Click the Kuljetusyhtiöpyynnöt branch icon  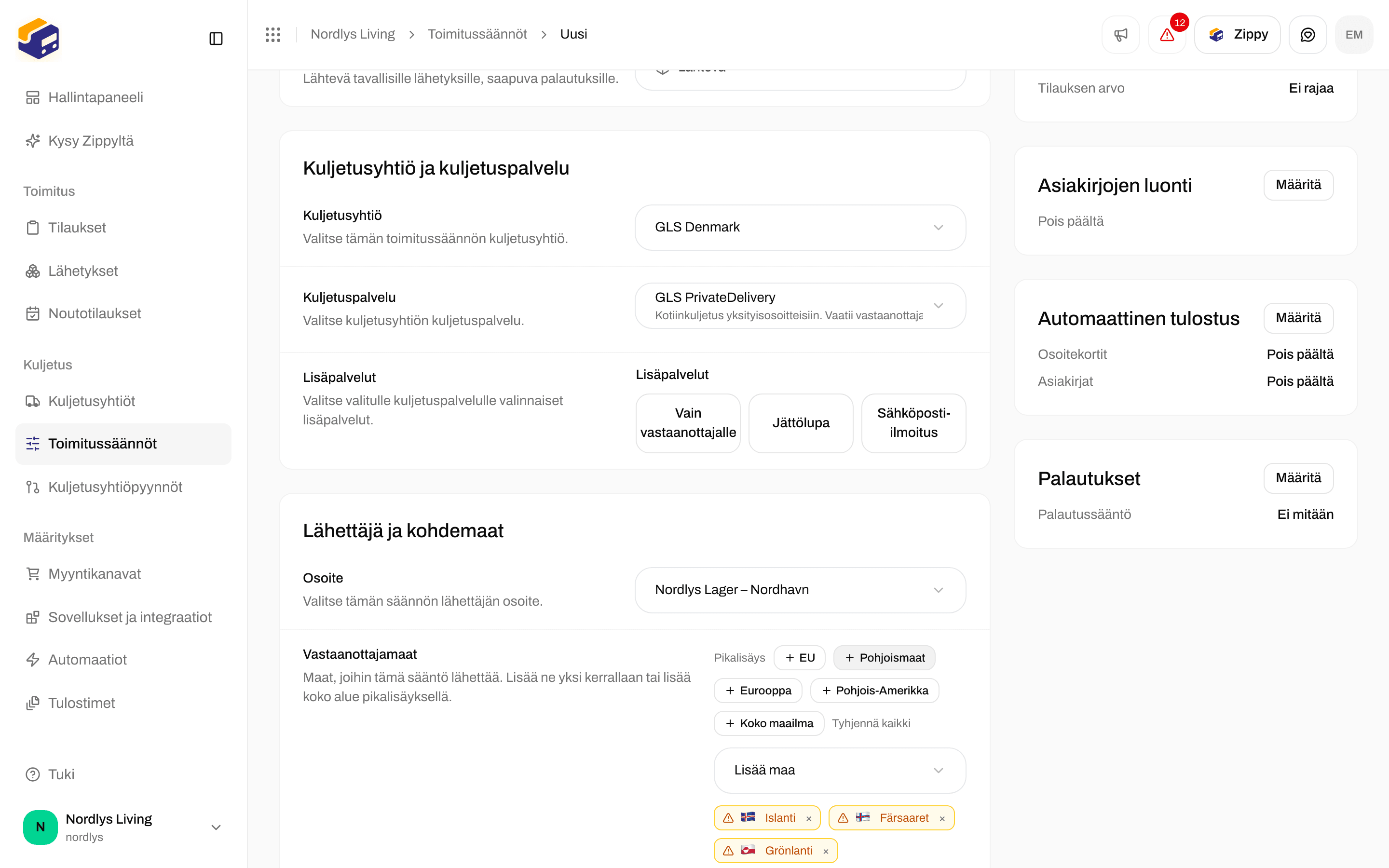pyautogui.click(x=33, y=487)
